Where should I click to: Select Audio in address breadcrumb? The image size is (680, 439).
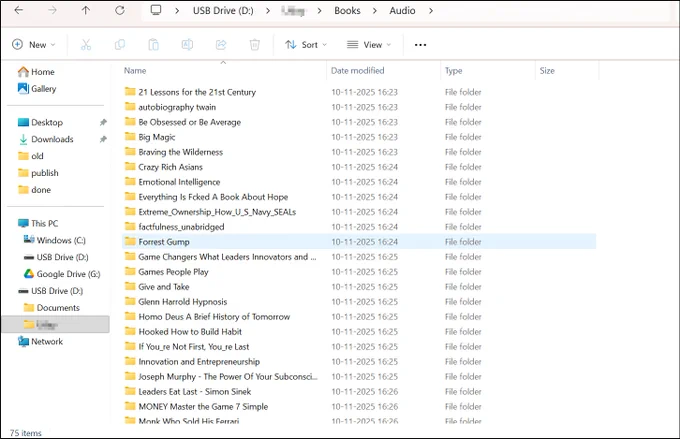(402, 10)
